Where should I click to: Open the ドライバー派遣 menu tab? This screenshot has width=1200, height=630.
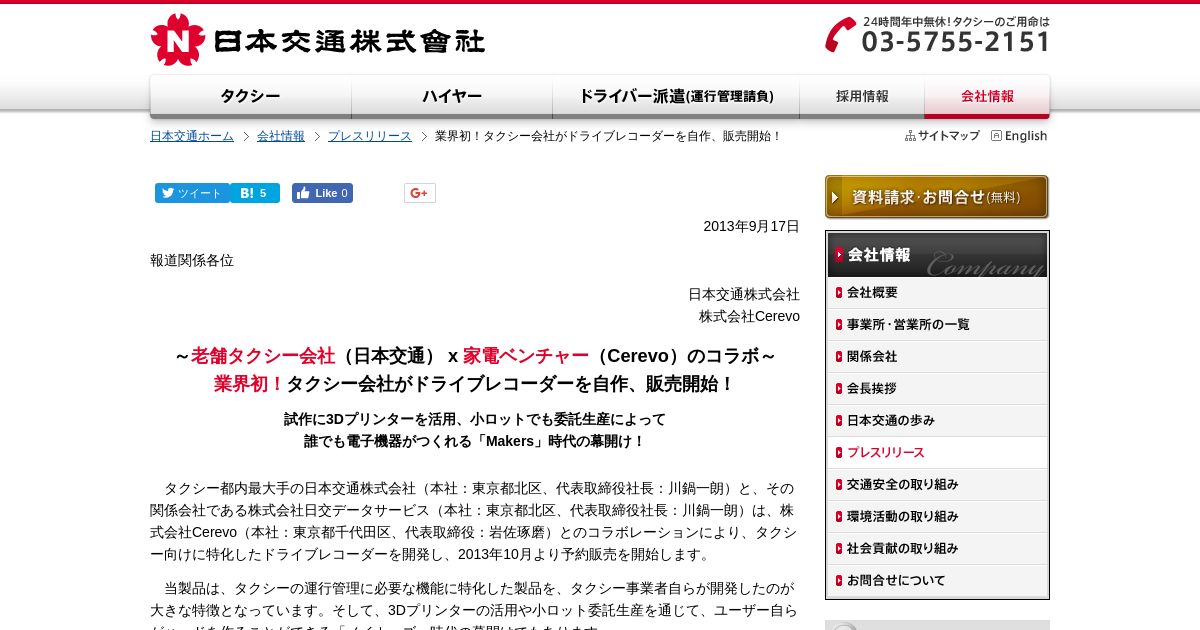(x=676, y=97)
